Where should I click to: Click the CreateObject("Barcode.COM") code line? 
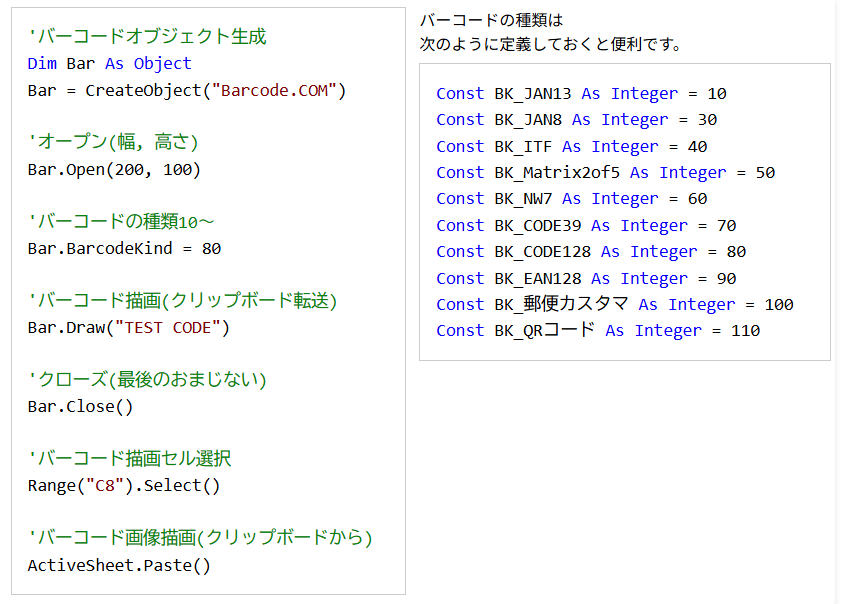coord(186,91)
